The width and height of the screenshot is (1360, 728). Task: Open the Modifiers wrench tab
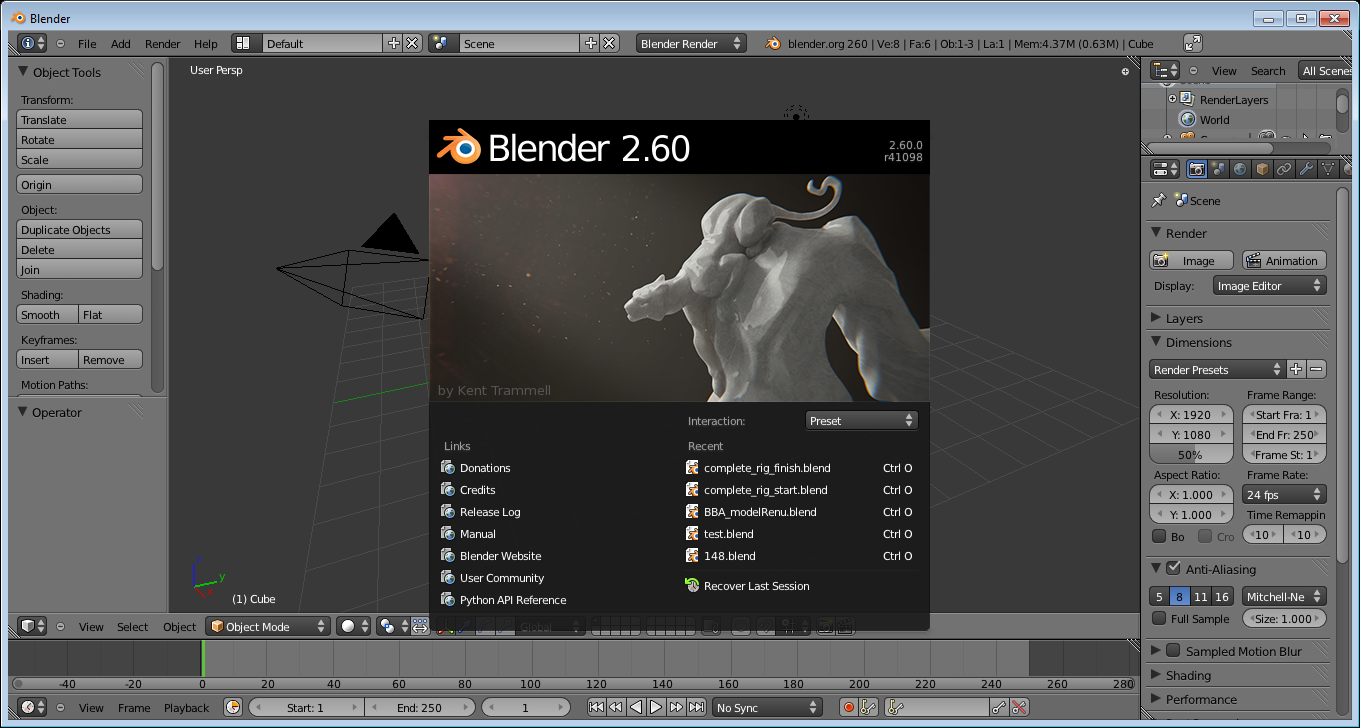[1306, 169]
